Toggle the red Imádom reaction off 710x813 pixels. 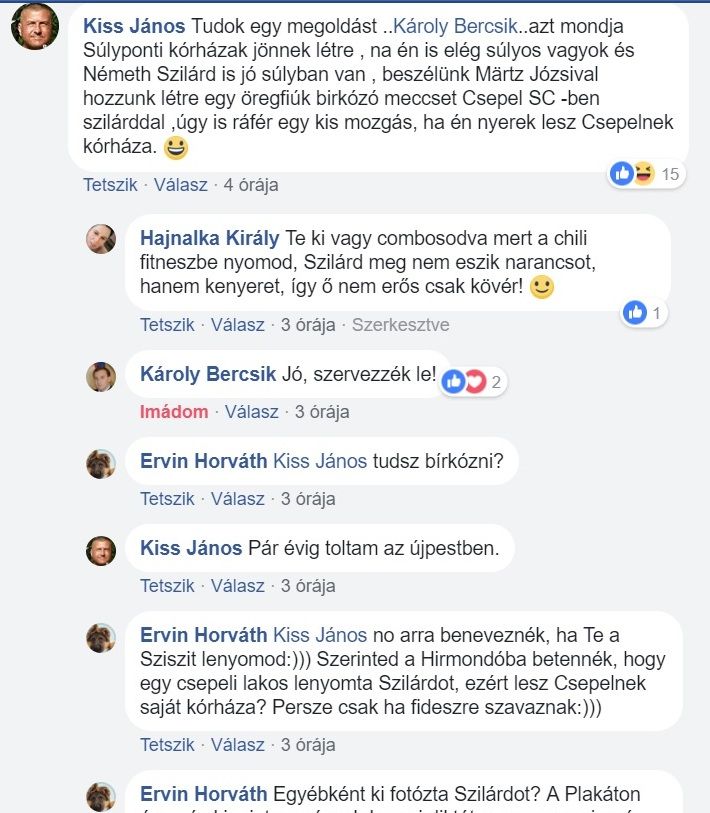point(174,411)
